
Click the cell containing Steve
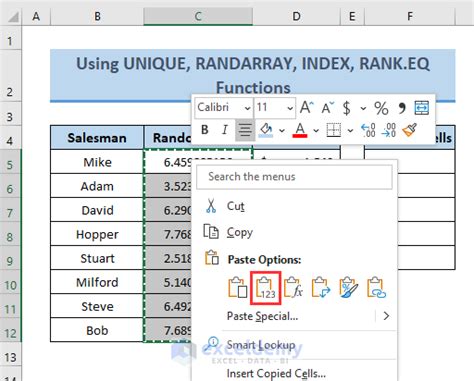click(x=97, y=306)
